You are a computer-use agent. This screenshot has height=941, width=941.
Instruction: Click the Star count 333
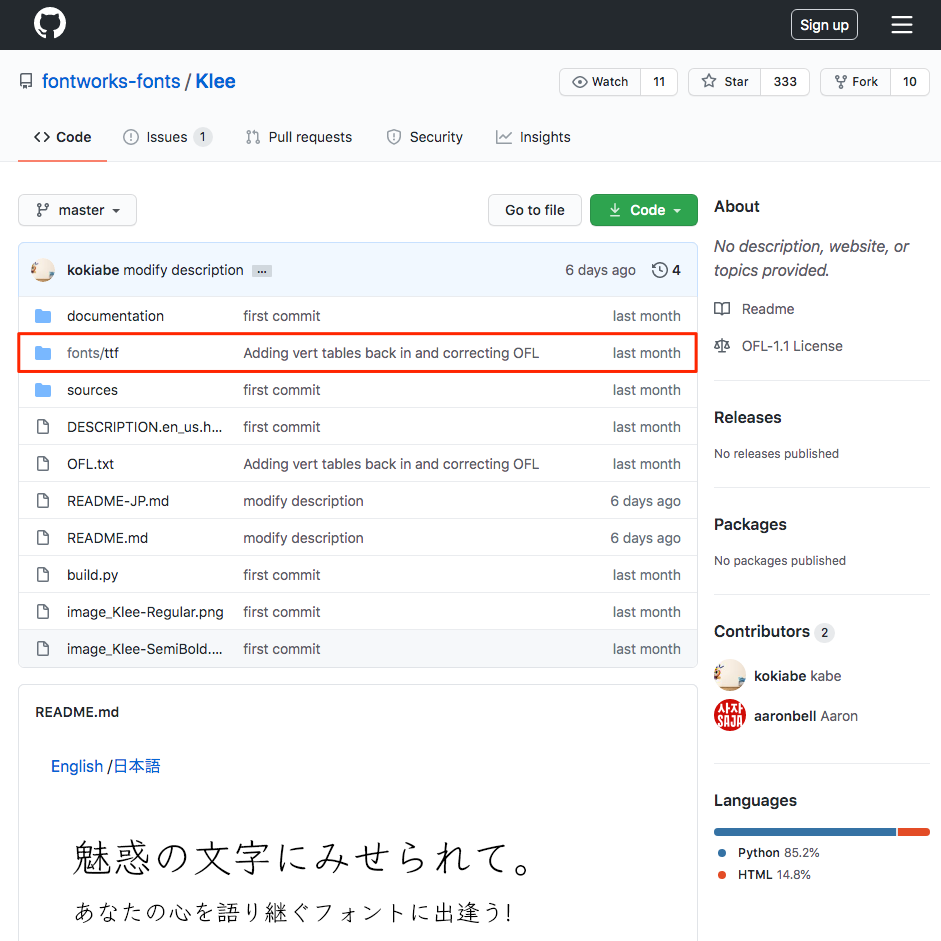(x=785, y=82)
